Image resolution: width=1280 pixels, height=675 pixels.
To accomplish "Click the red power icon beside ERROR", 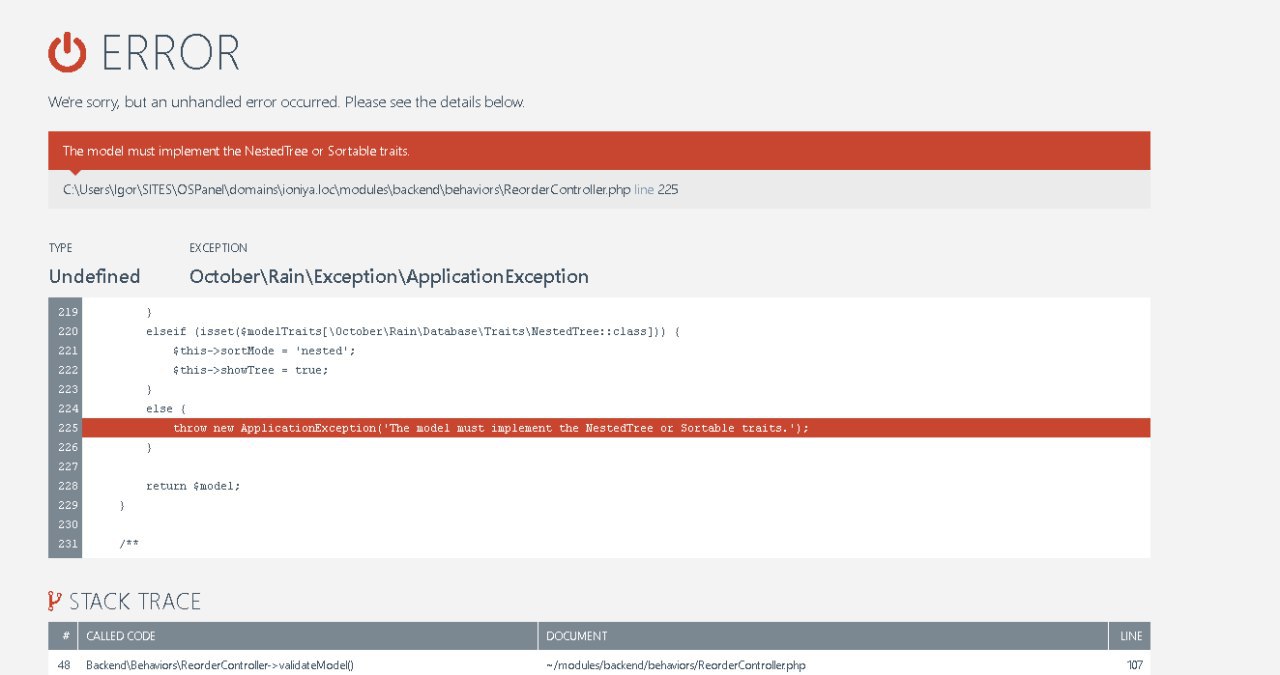I will 67,52.
